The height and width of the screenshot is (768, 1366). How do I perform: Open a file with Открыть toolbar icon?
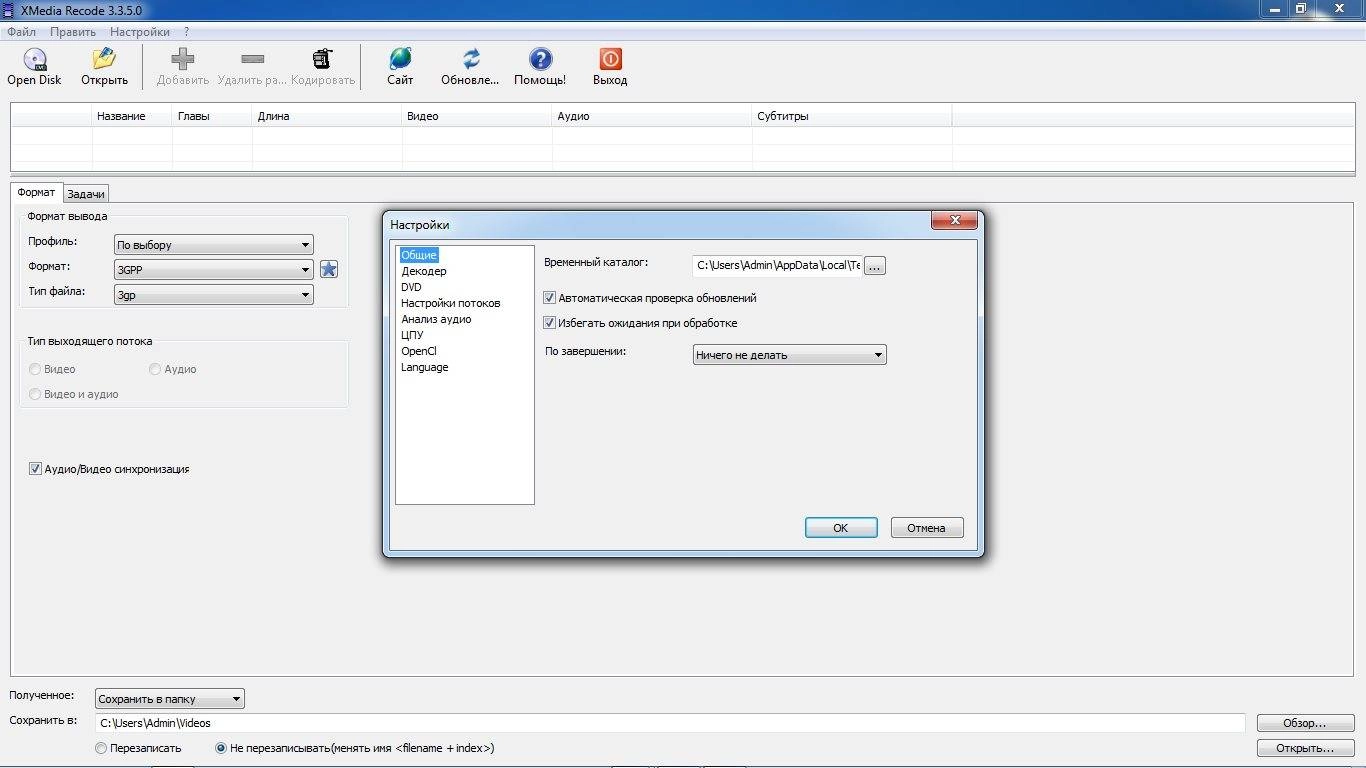[x=104, y=59]
